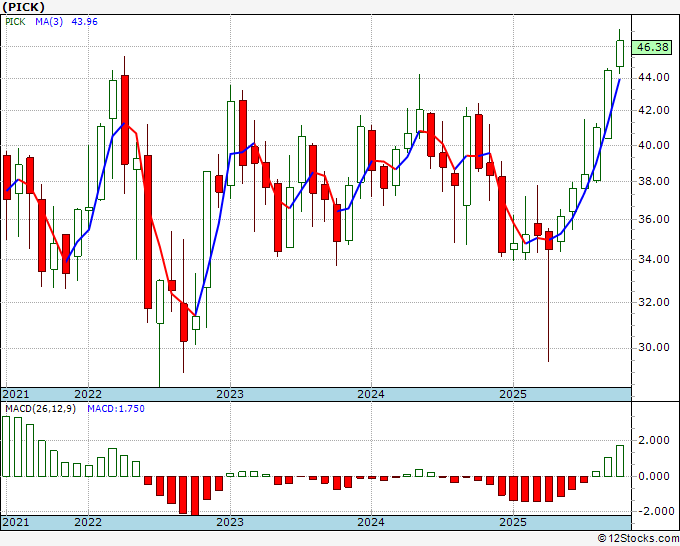Click the 2025 label on price chart timeline
Screen dimensions: 680x546
[513, 394]
